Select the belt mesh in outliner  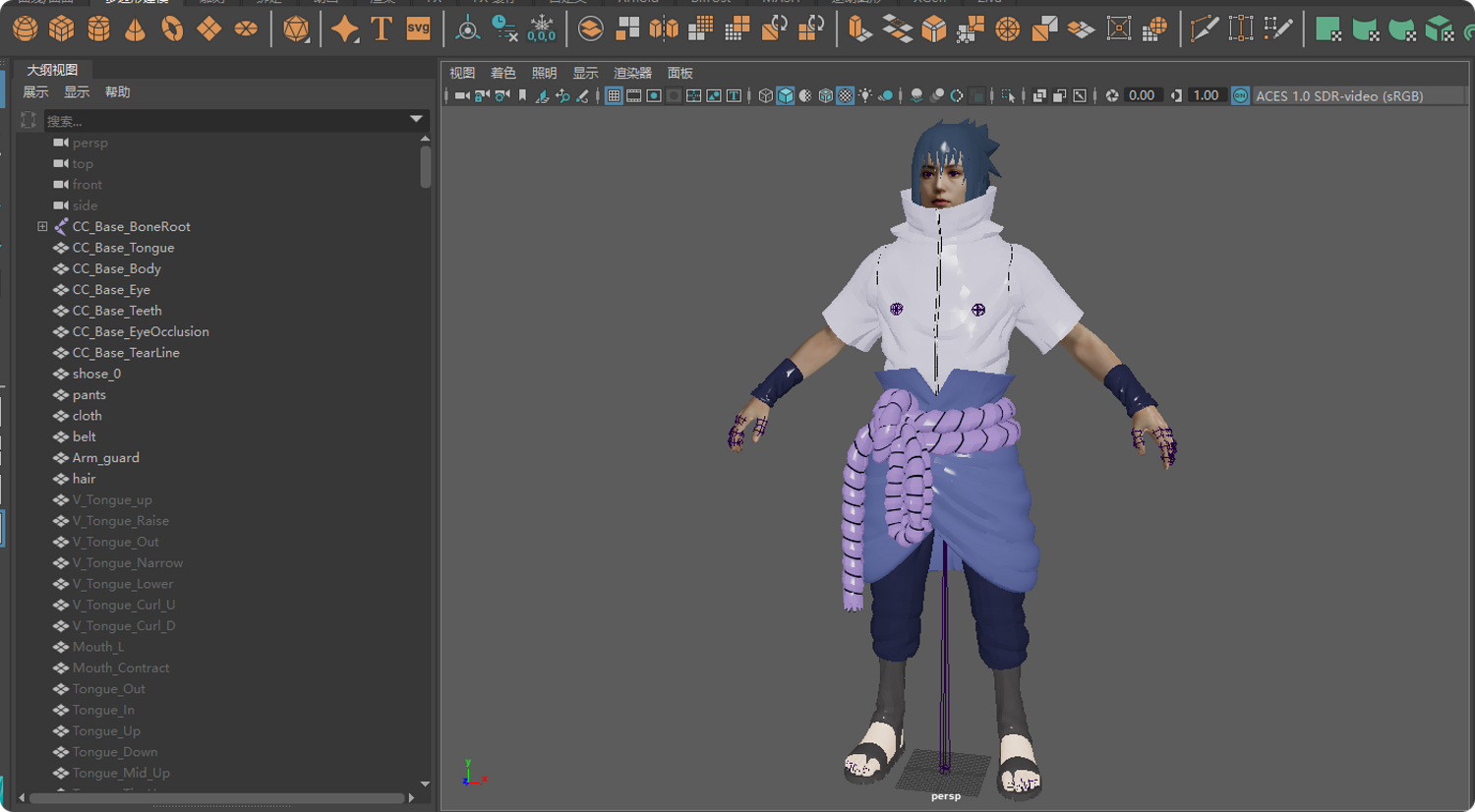pos(84,436)
